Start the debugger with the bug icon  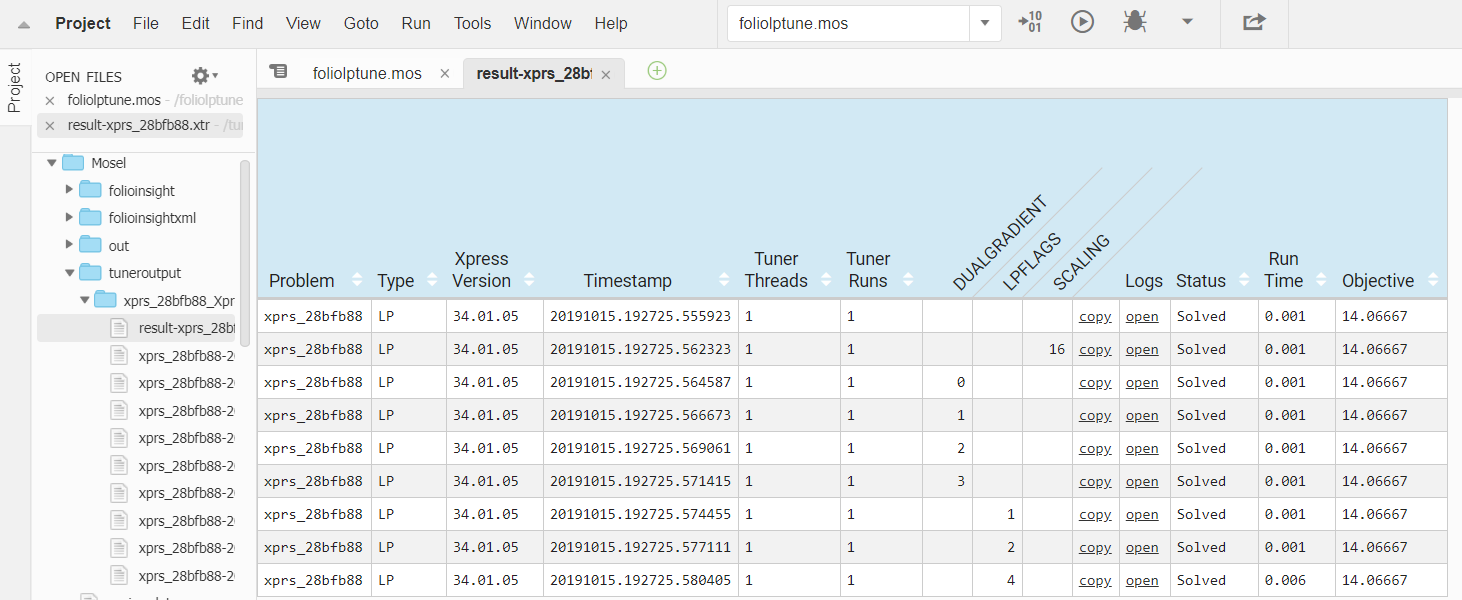(x=1135, y=22)
